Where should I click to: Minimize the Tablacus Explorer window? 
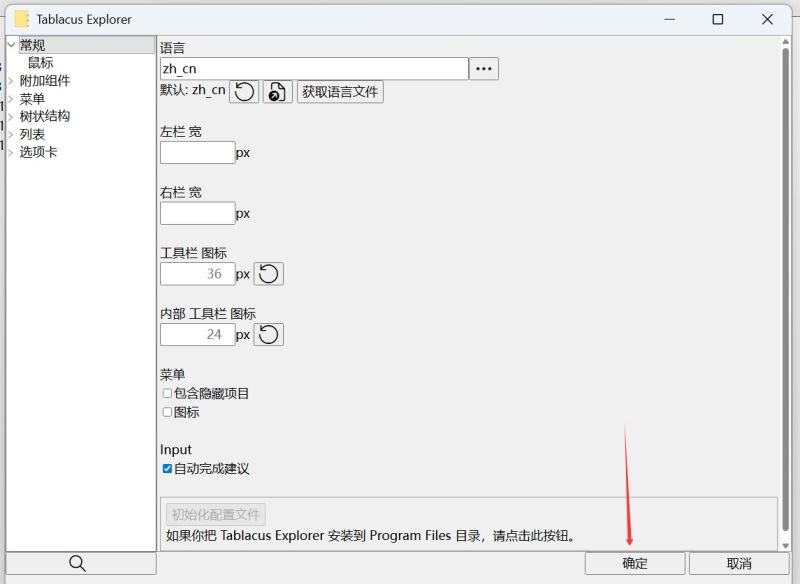coord(670,19)
